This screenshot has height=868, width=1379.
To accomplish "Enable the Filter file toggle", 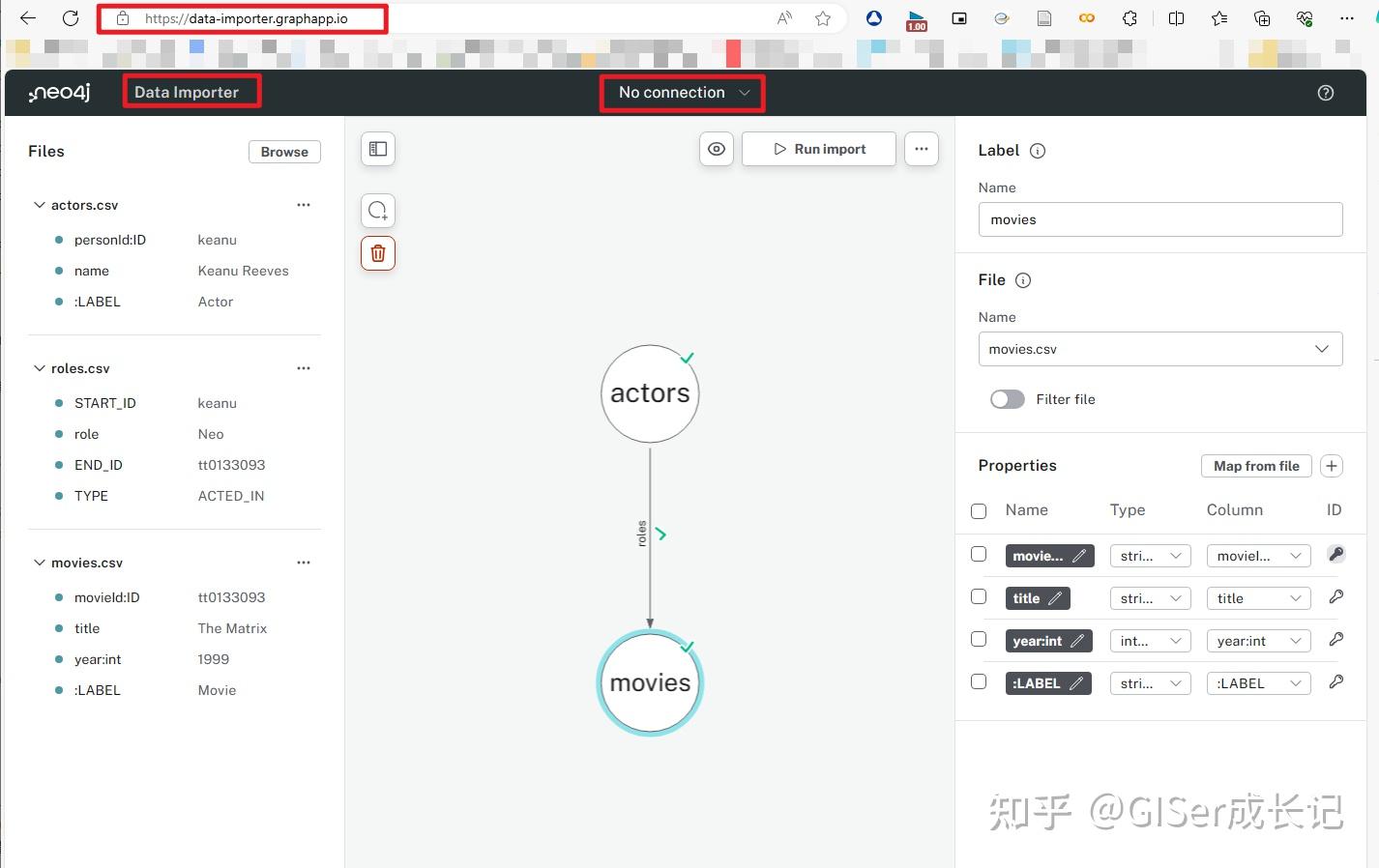I will coord(1007,399).
